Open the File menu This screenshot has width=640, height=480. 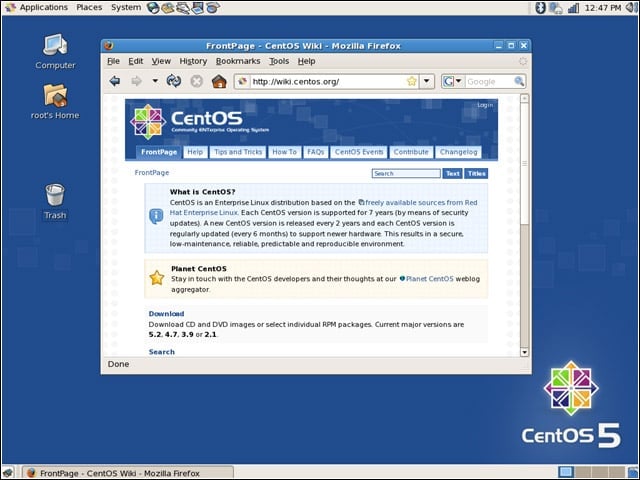[113, 61]
